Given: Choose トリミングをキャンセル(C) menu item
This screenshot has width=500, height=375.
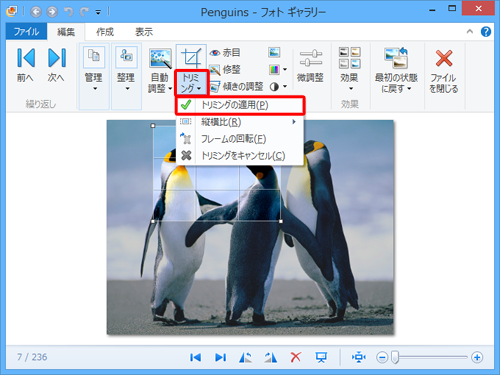Looking at the screenshot, I should pos(240,156).
